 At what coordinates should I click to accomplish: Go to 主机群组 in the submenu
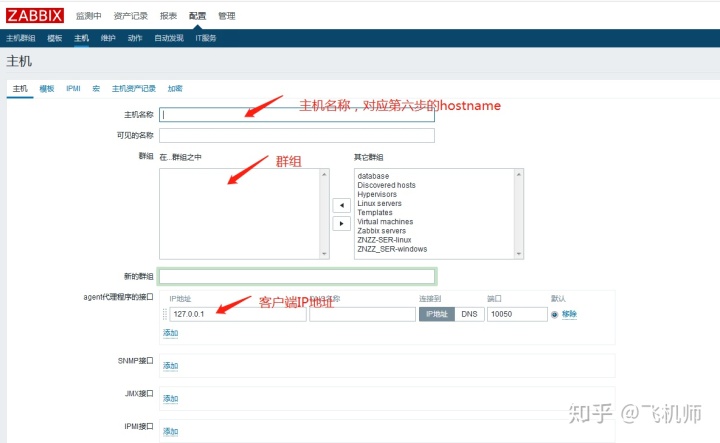coord(21,38)
